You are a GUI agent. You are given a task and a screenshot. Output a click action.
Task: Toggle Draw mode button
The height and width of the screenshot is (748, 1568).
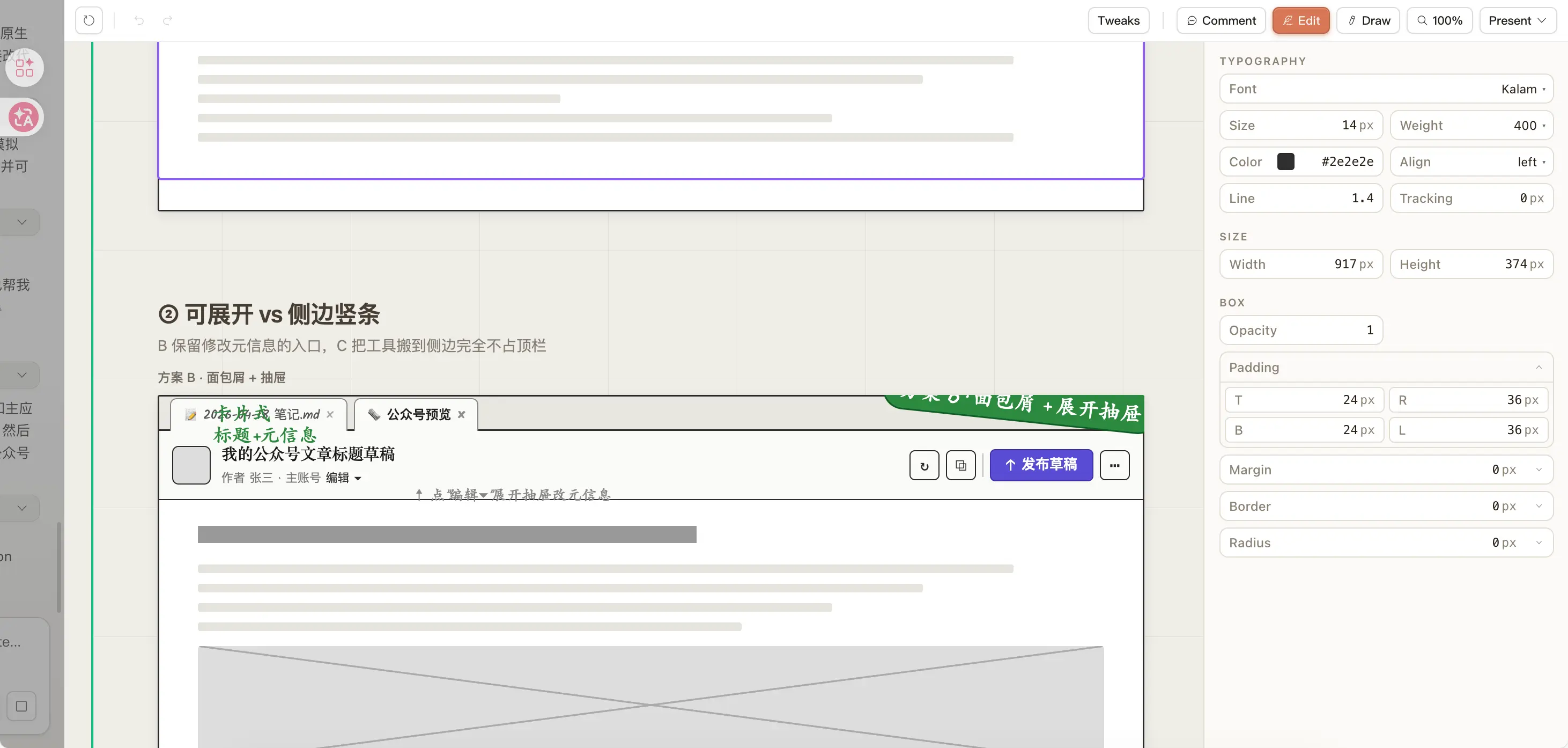[x=1368, y=20]
